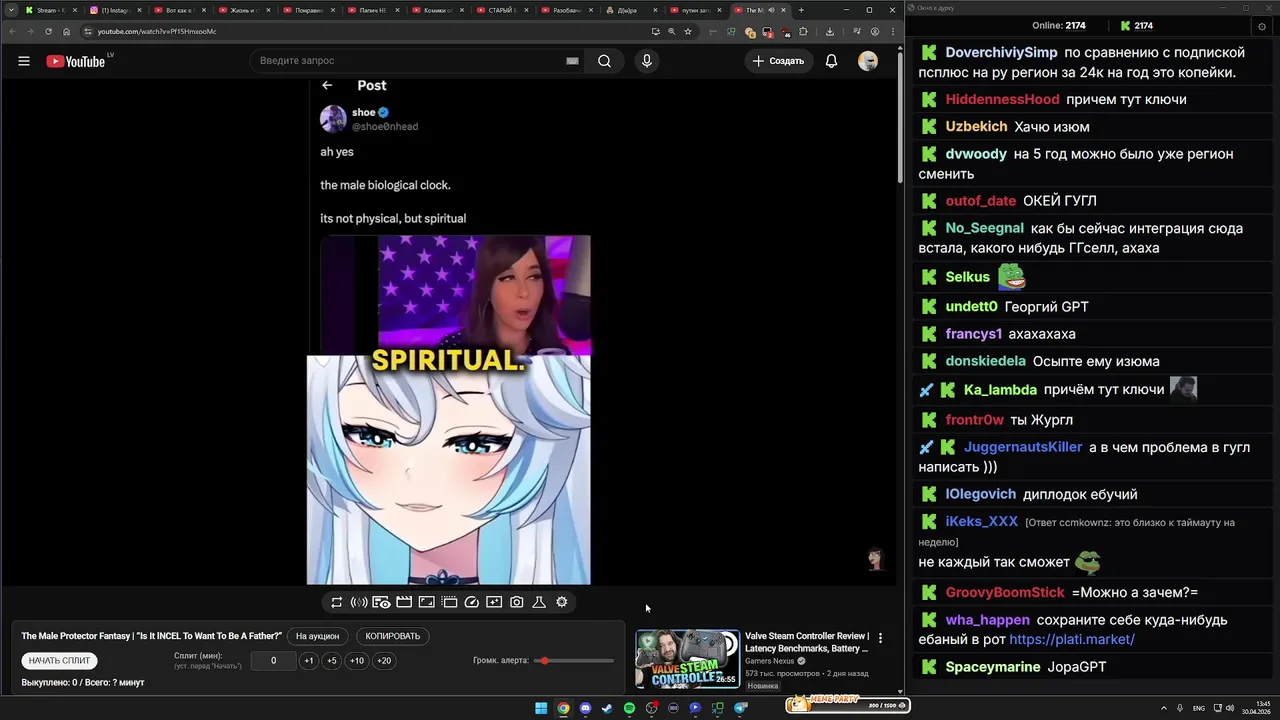Click username DoverchiviySimp in chat
Viewport: 1280px width, 720px height.
pyautogui.click(x=1001, y=53)
